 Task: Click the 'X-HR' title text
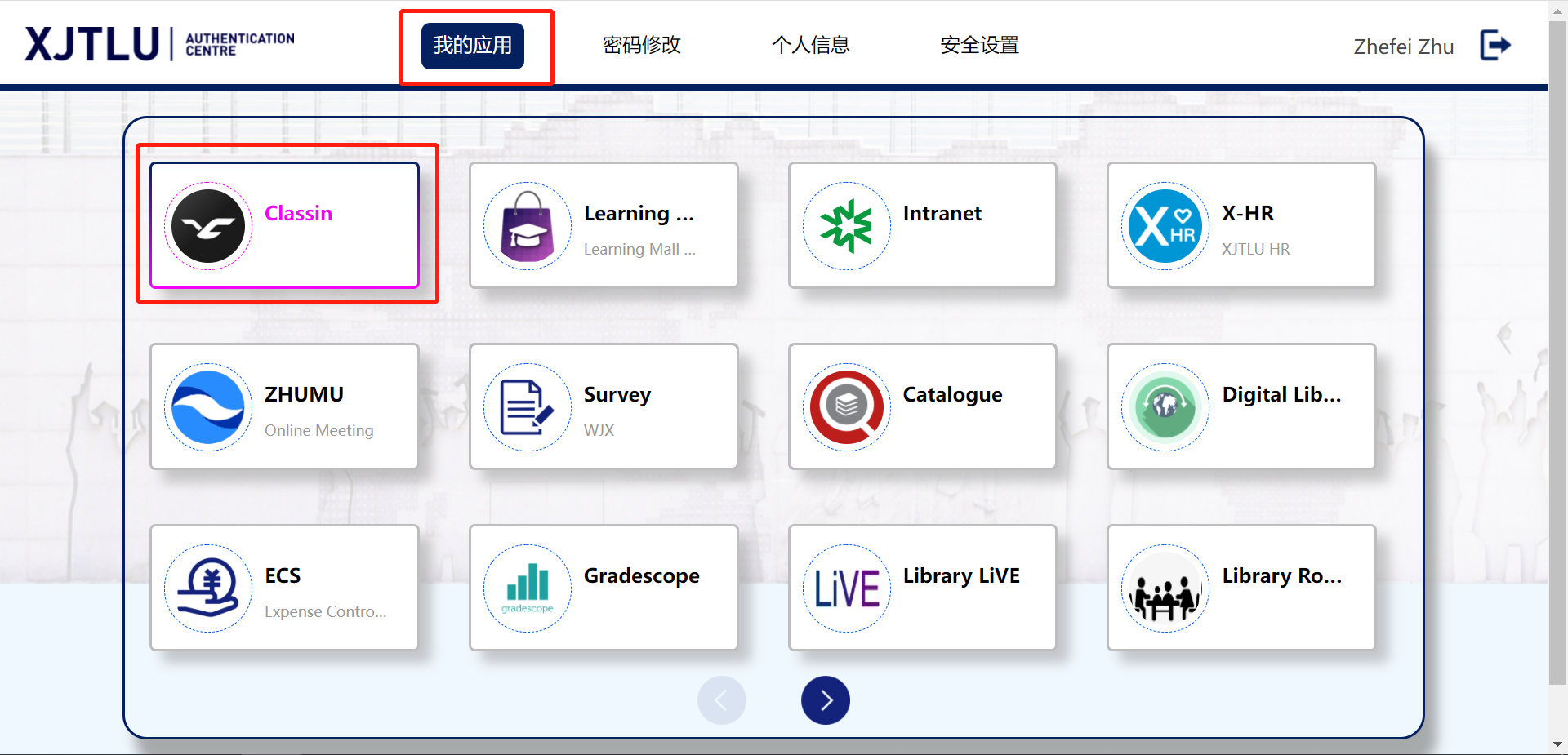1248,213
